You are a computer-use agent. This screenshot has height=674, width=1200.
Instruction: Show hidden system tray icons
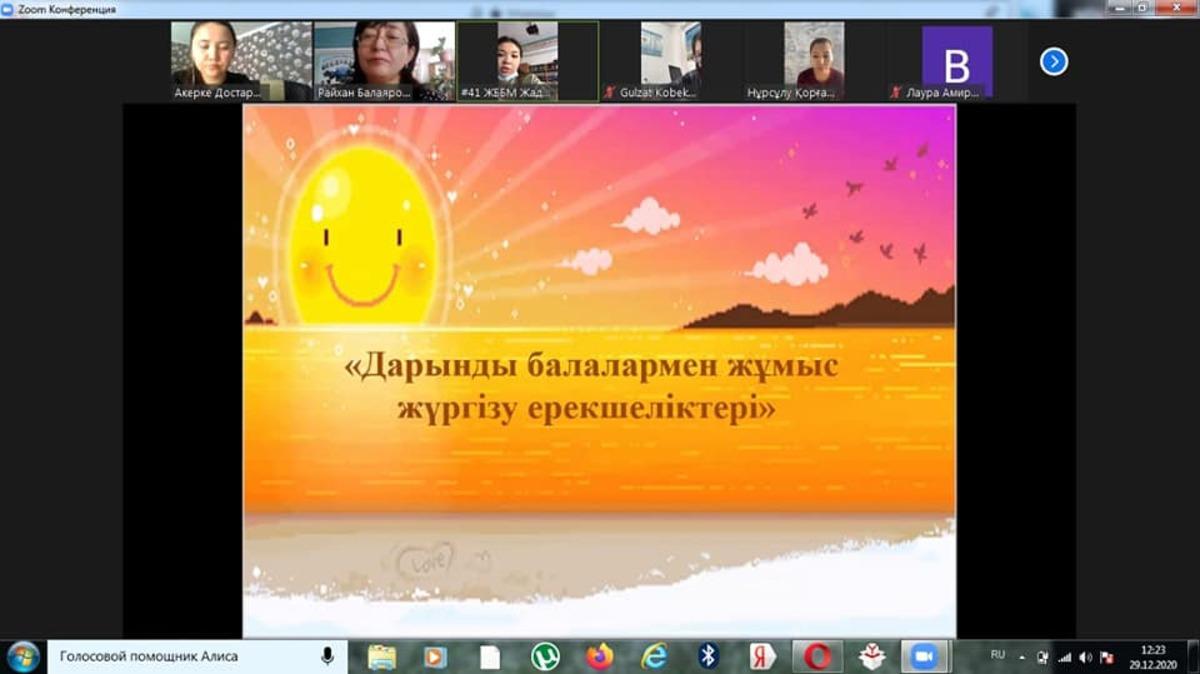pyautogui.click(x=1022, y=657)
